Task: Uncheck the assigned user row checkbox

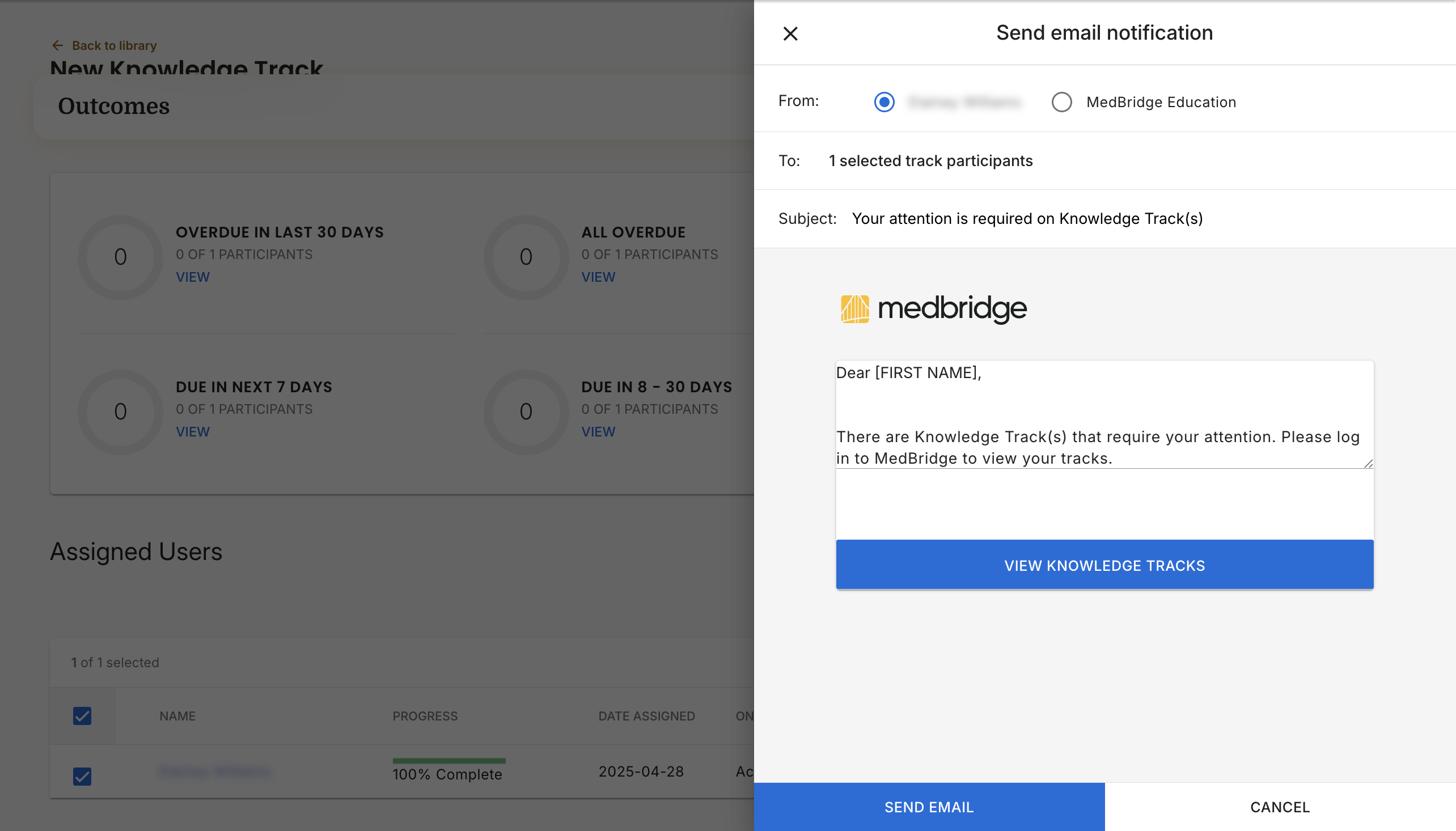Action: (82, 776)
